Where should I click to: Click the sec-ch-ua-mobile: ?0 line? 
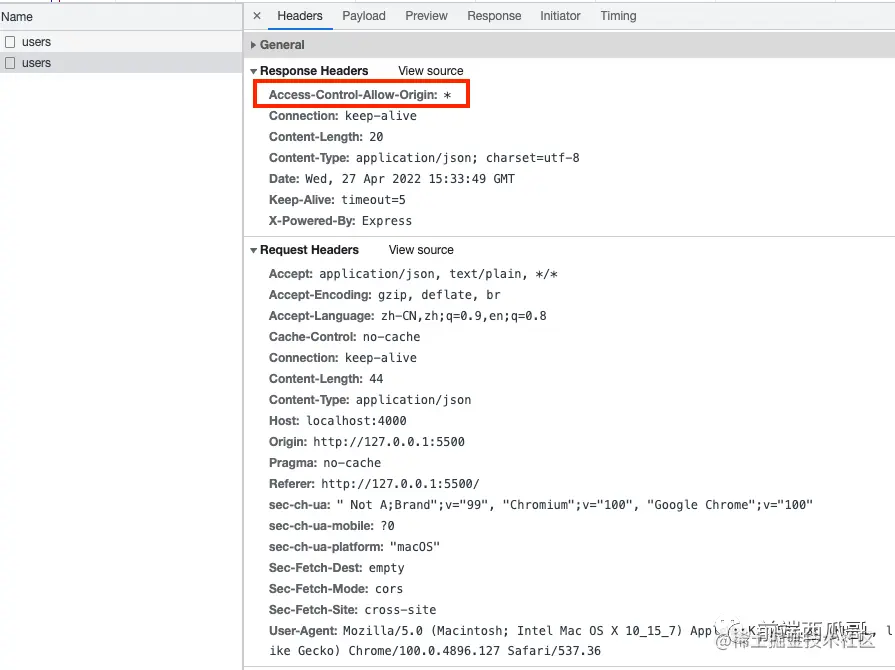pos(331,526)
